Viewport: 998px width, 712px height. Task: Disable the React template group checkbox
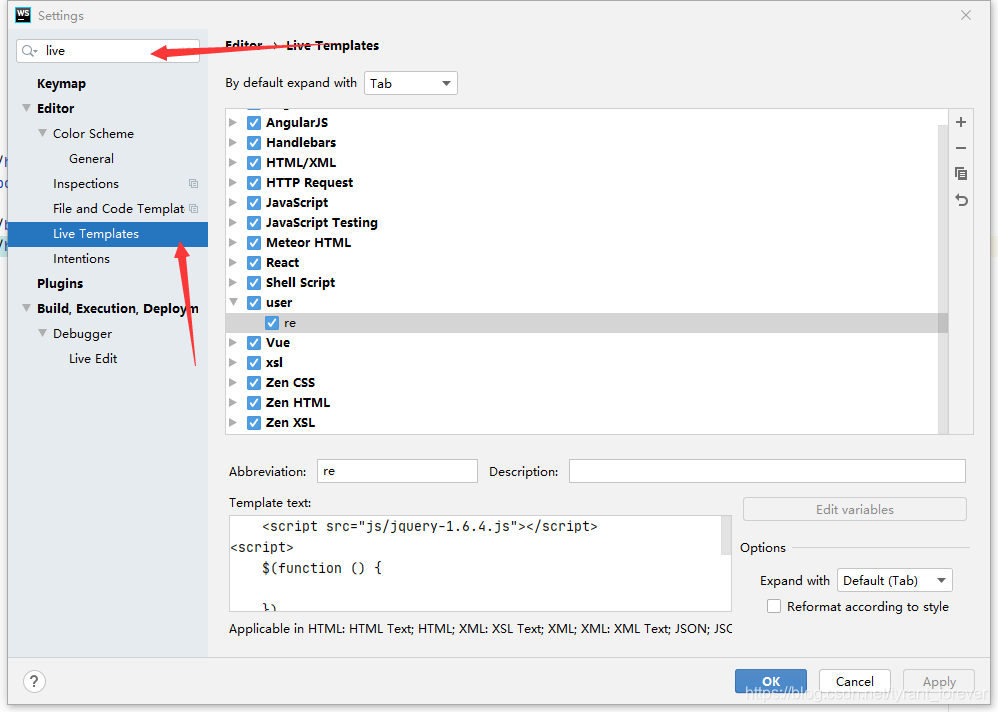(x=254, y=263)
